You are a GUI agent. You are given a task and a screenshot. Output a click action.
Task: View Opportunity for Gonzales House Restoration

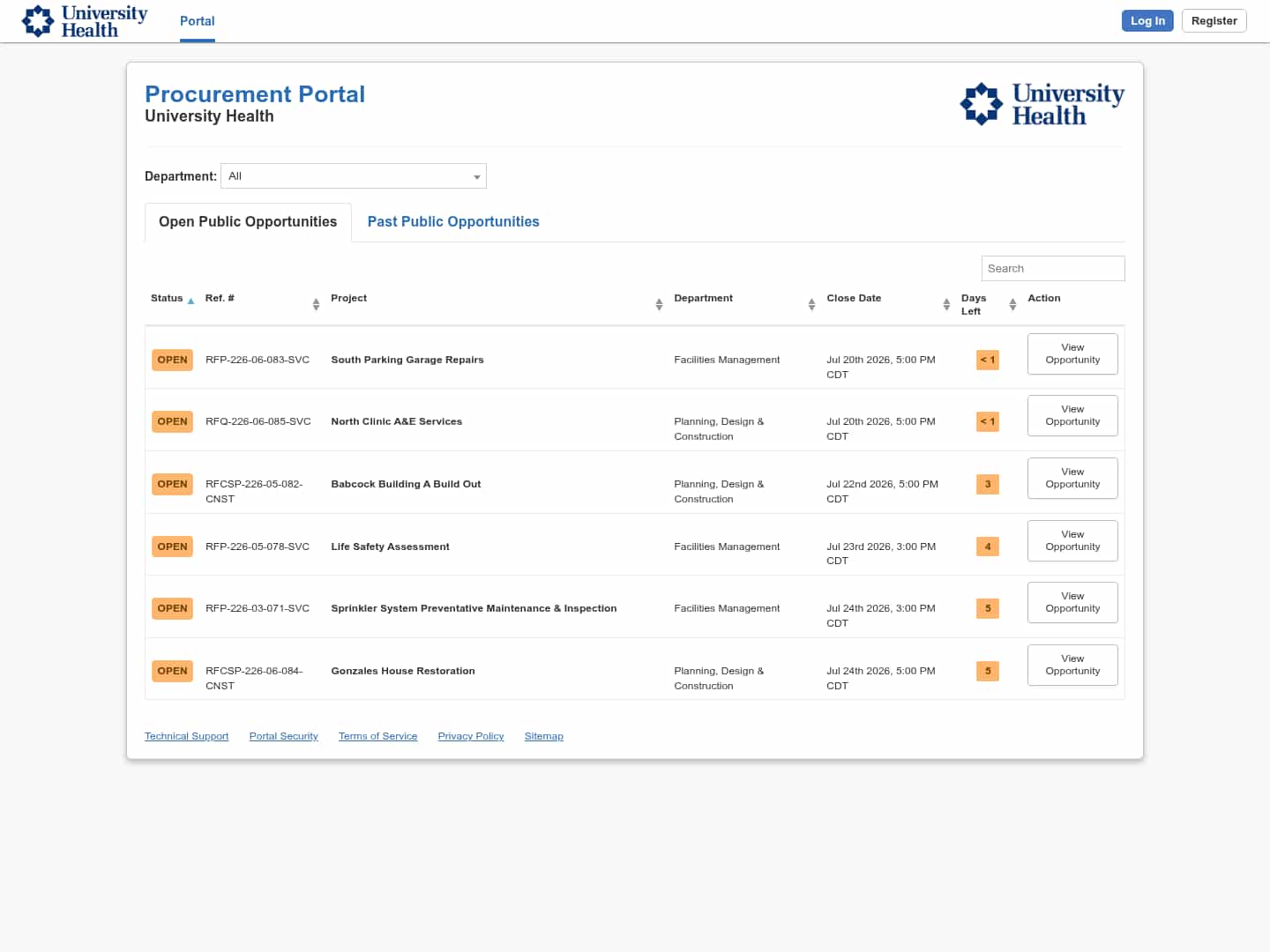coord(1072,665)
